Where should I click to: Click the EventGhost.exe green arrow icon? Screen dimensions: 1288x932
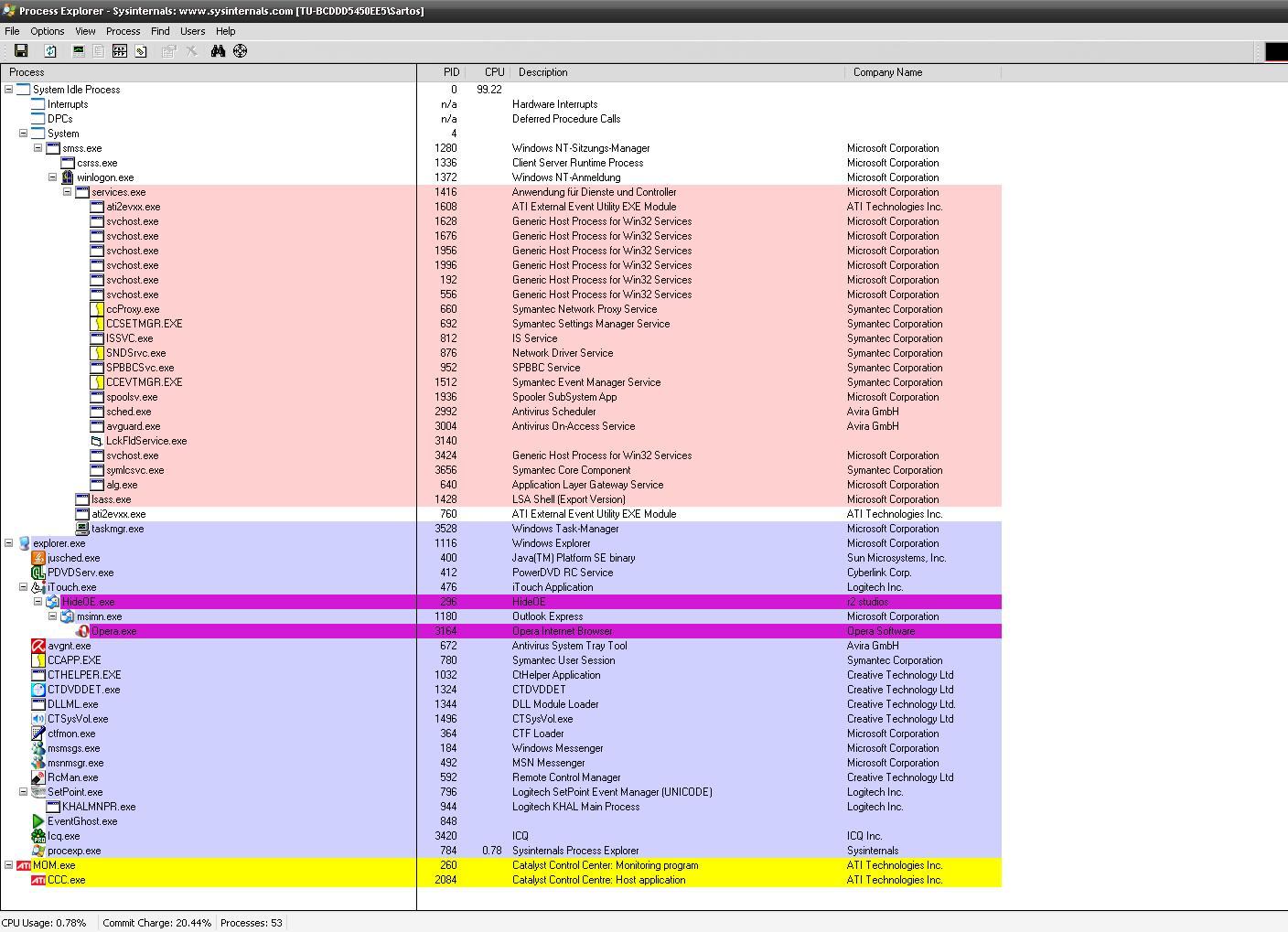38,821
